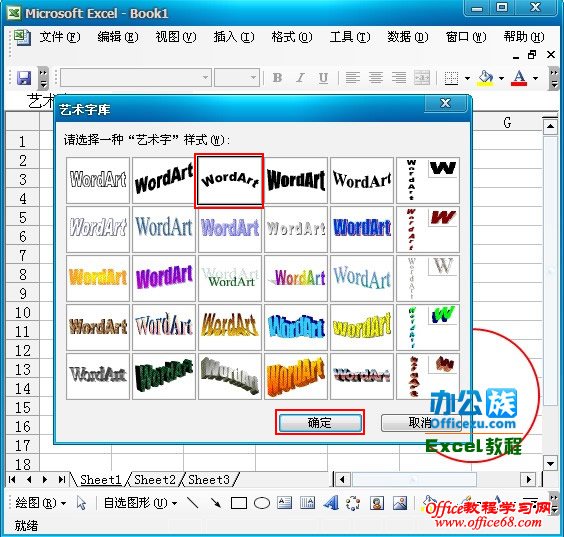Select the 3D blue wavy WordArt style
Image resolution: width=564 pixels, height=537 pixels.
point(296,327)
